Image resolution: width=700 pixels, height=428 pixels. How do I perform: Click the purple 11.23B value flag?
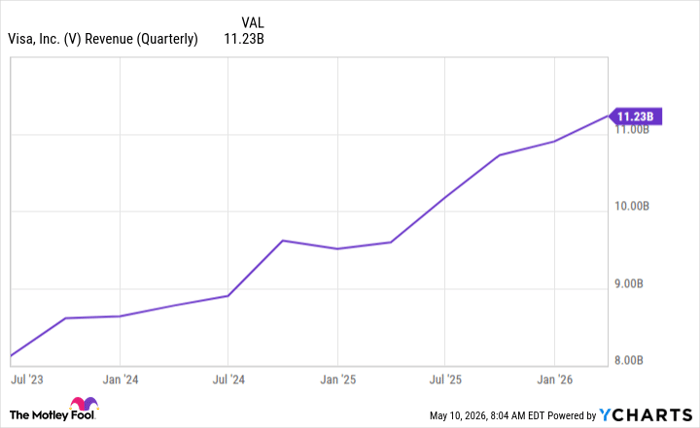(635, 116)
